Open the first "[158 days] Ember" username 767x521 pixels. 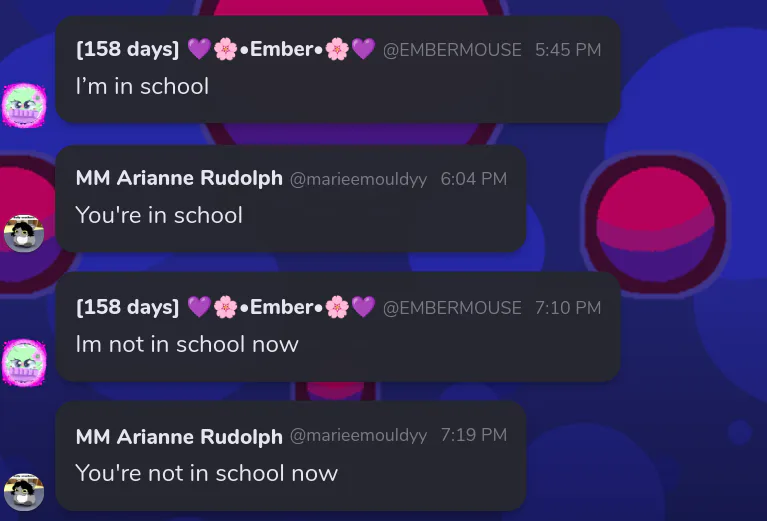[226, 49]
